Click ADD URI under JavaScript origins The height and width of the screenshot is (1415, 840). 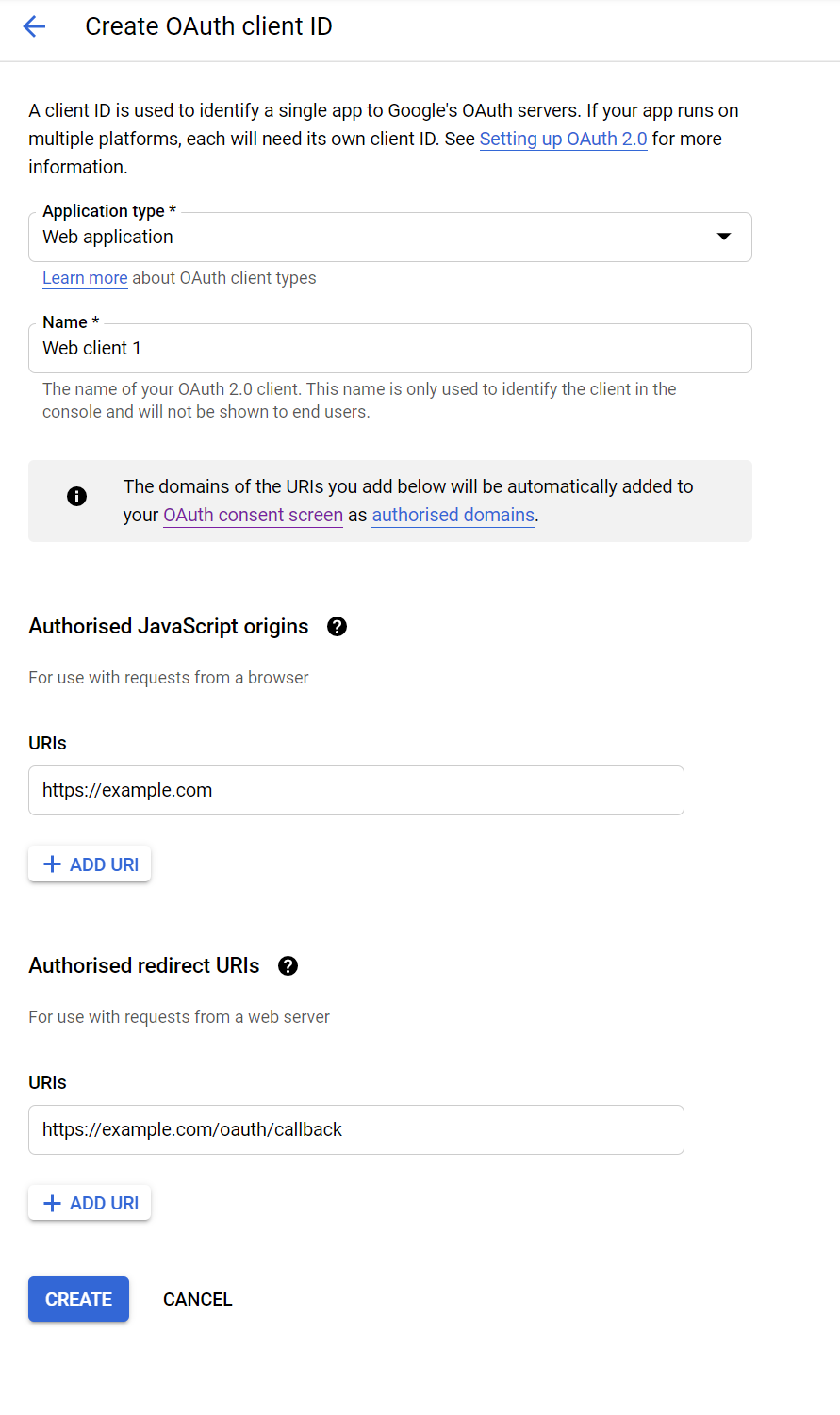tap(90, 864)
